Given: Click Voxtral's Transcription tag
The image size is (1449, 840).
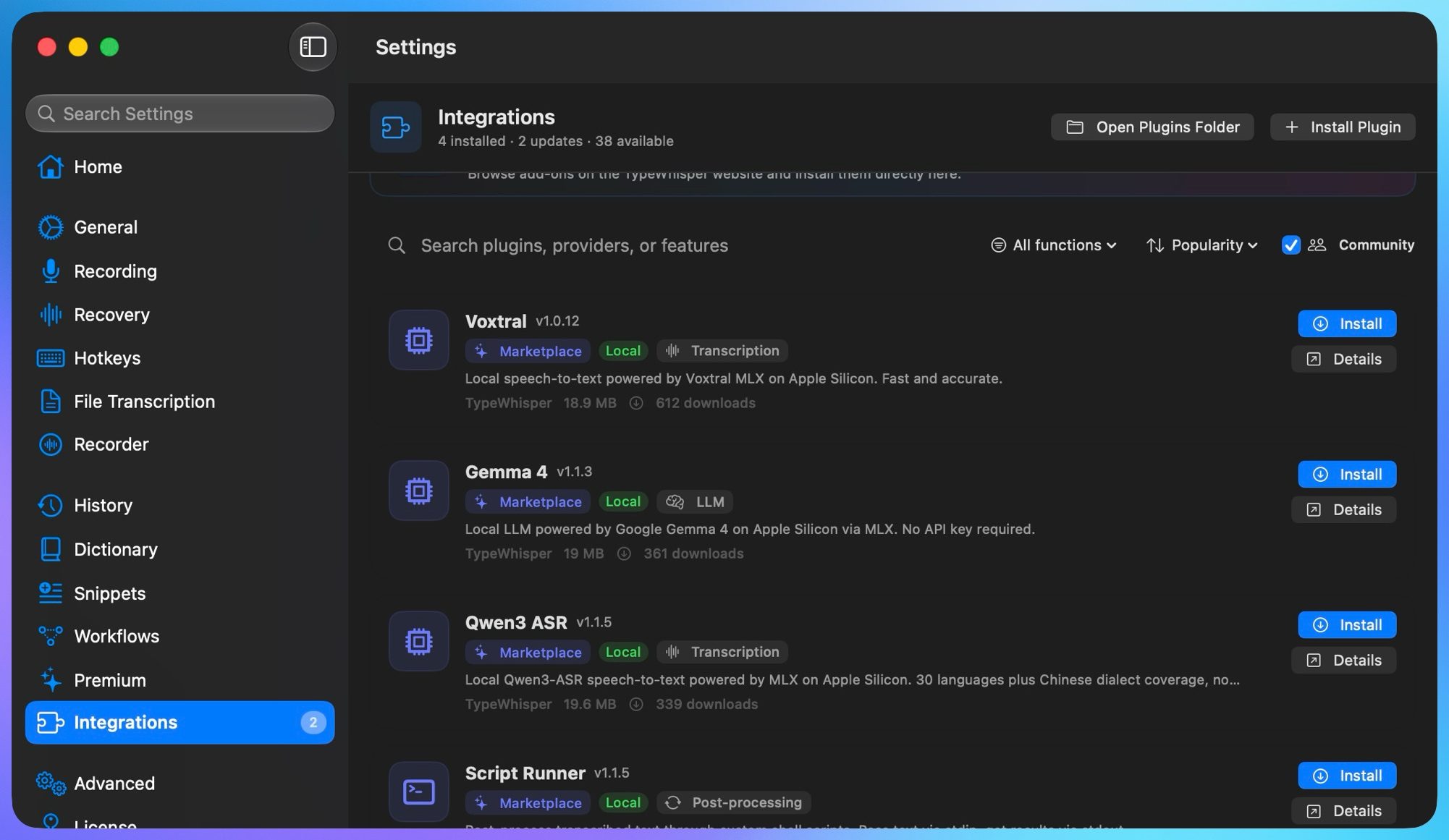Looking at the screenshot, I should point(722,351).
